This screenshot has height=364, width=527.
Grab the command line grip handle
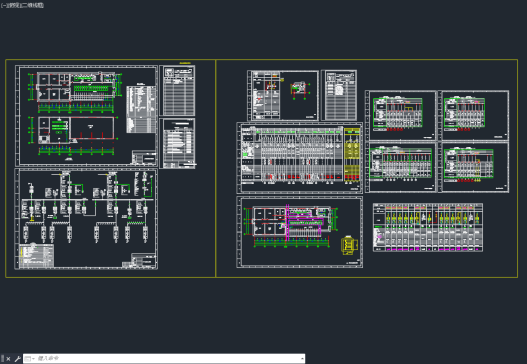pyautogui.click(x=2, y=359)
